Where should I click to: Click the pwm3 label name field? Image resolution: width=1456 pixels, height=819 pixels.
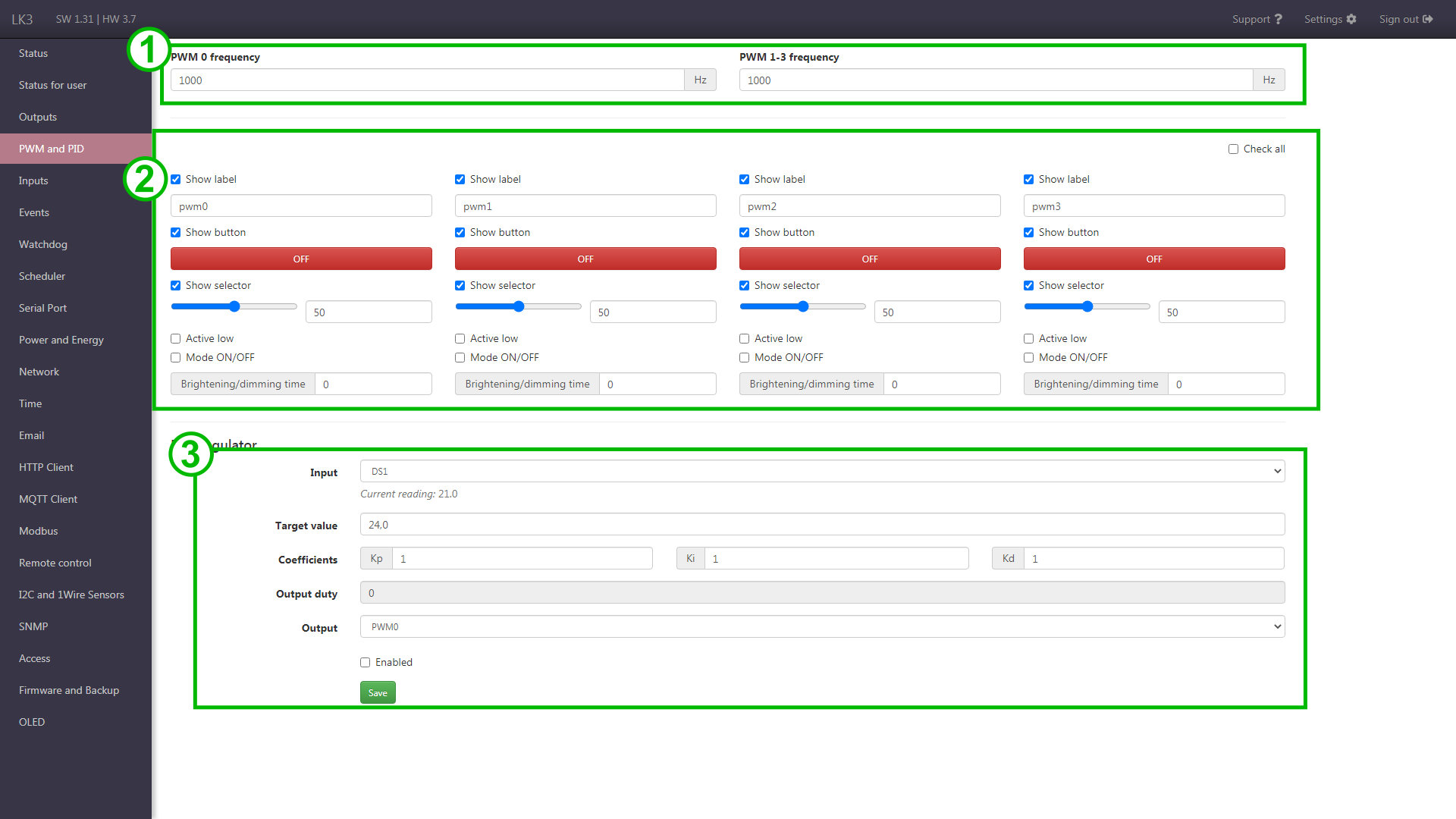pos(1154,206)
